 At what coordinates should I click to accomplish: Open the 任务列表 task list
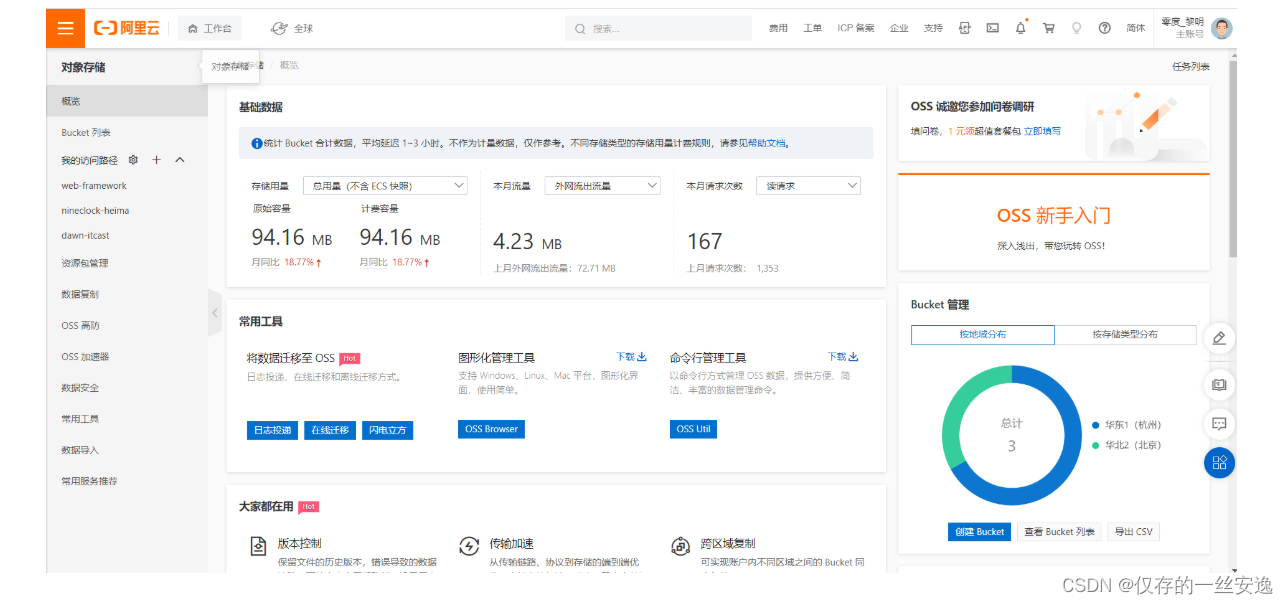coord(1191,66)
